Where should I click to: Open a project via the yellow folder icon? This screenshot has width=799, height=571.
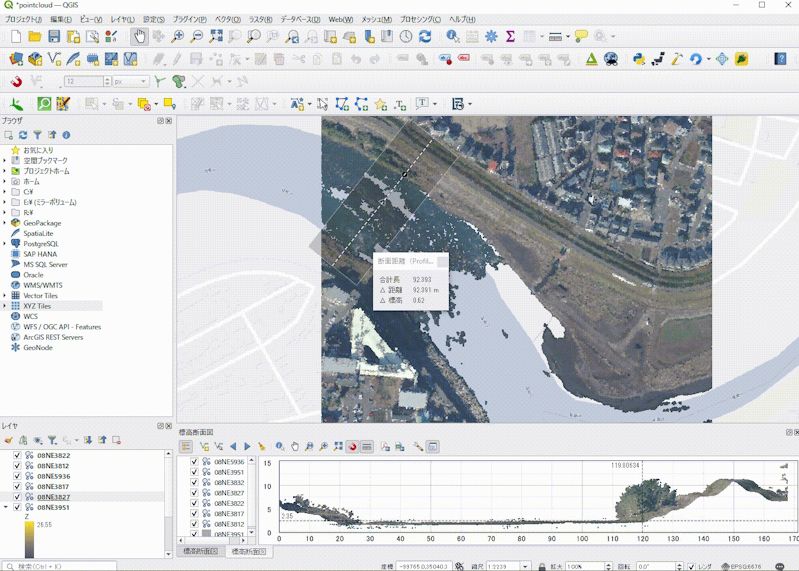point(35,36)
